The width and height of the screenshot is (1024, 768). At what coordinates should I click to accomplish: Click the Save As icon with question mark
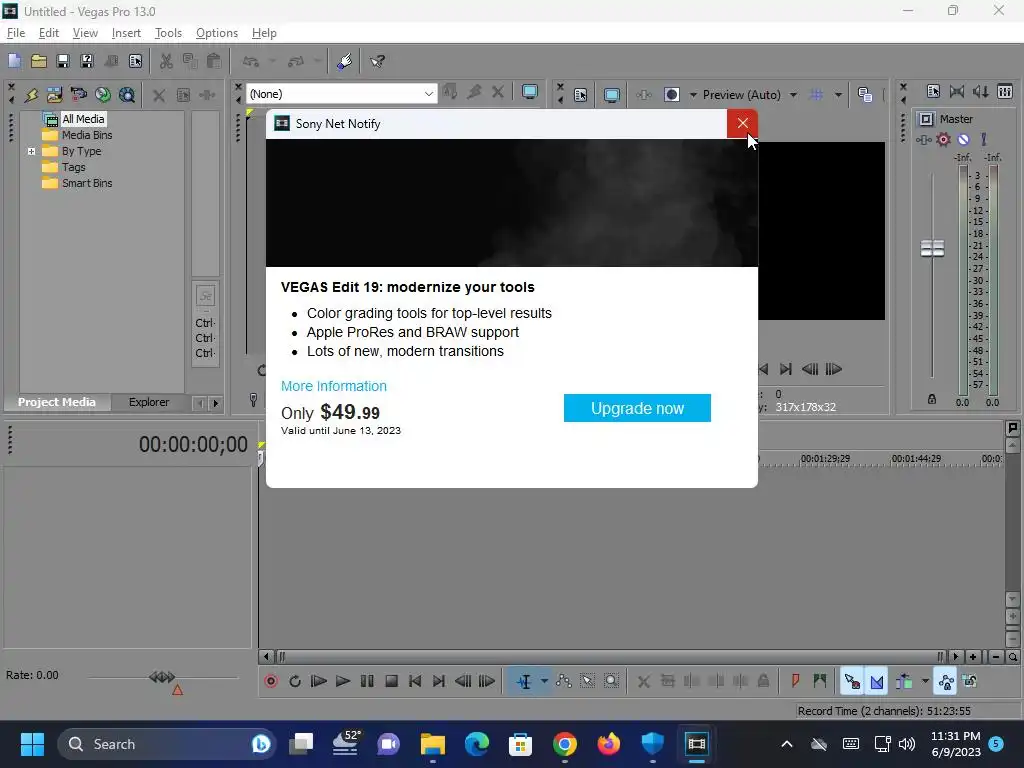[x=87, y=61]
